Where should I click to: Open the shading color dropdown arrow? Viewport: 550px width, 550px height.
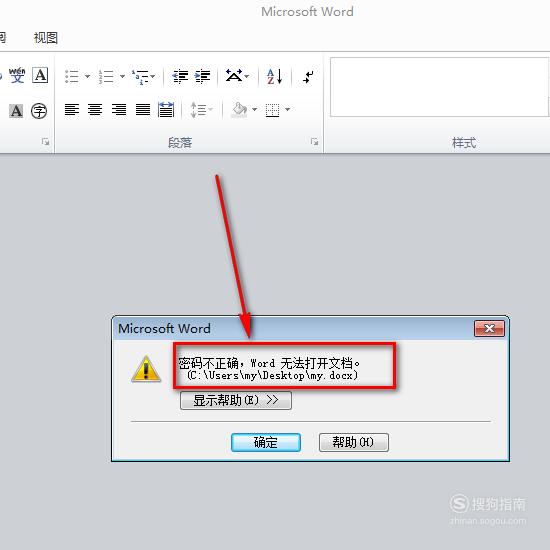coord(255,109)
